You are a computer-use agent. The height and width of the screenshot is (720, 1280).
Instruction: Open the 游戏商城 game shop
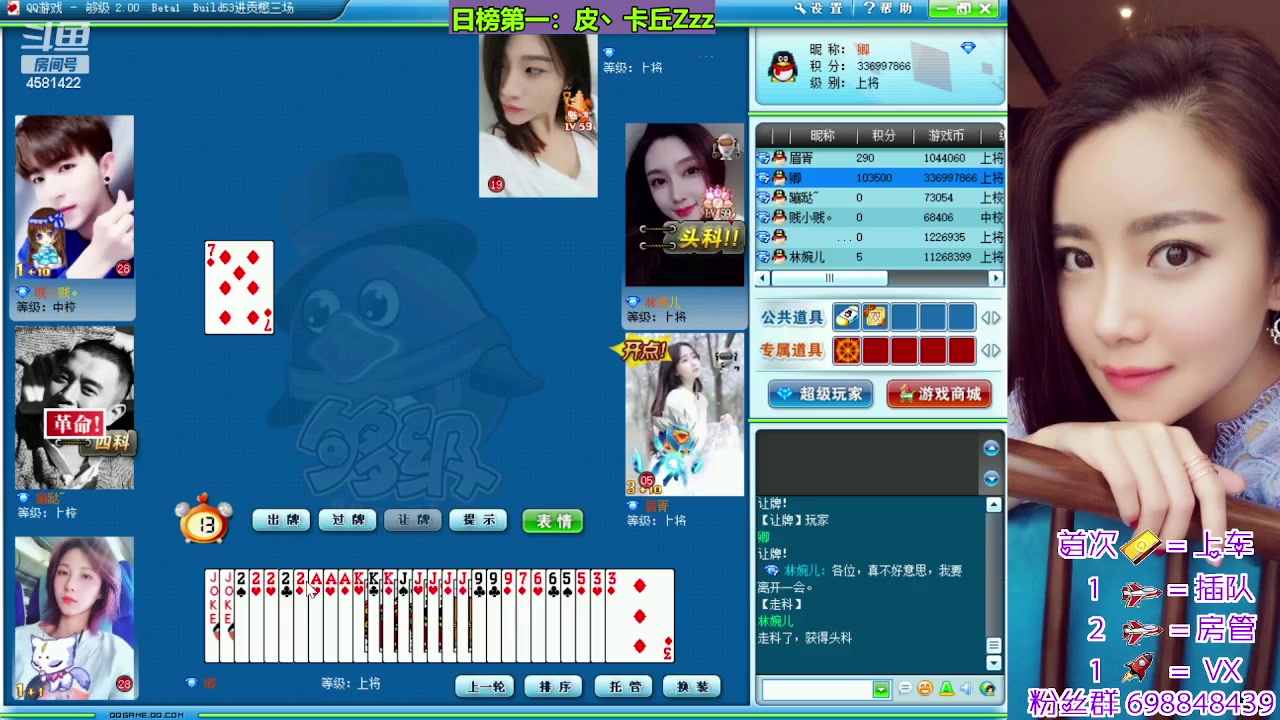(x=939, y=394)
